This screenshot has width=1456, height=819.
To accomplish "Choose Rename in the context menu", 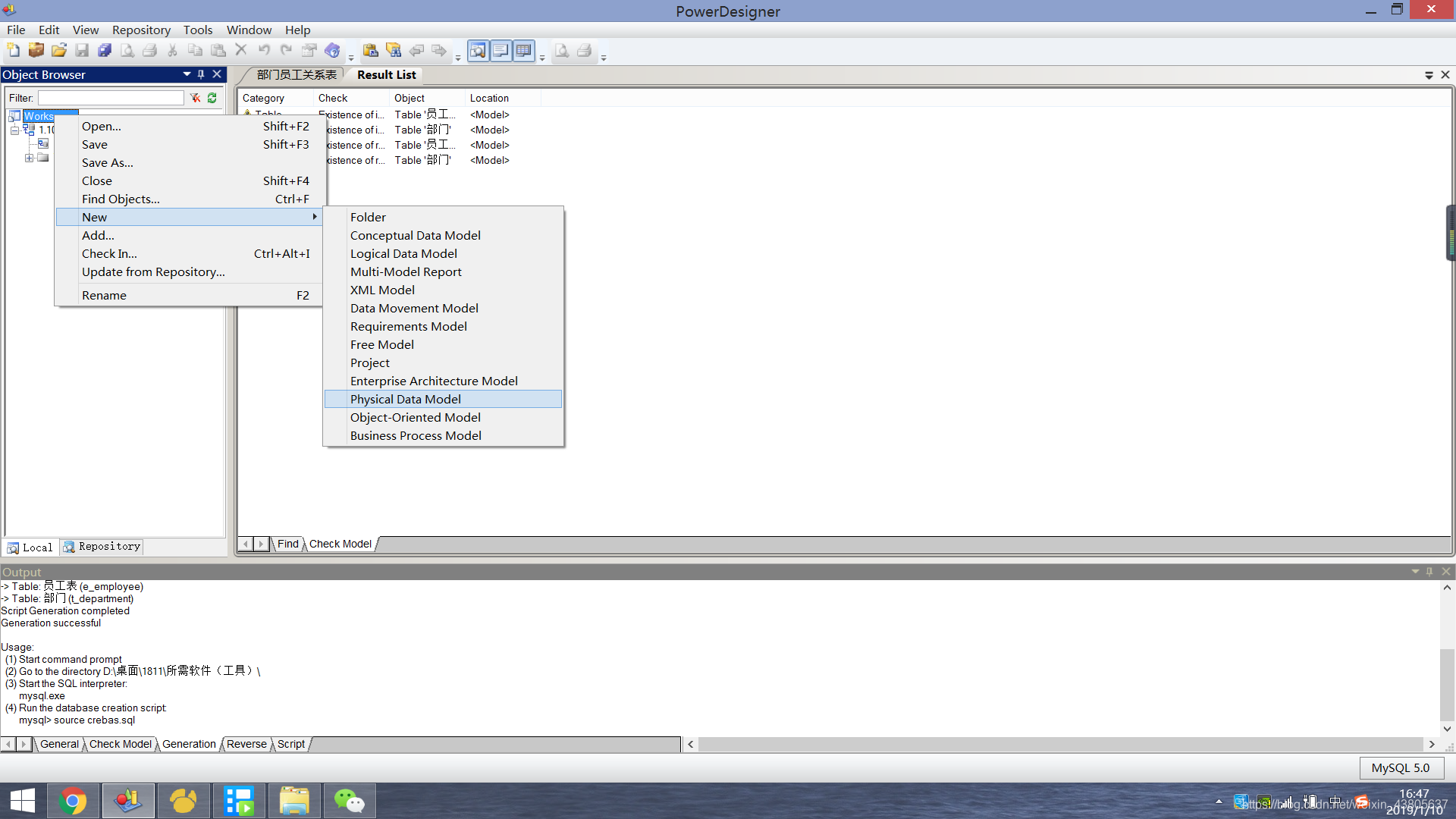I will [x=190, y=295].
